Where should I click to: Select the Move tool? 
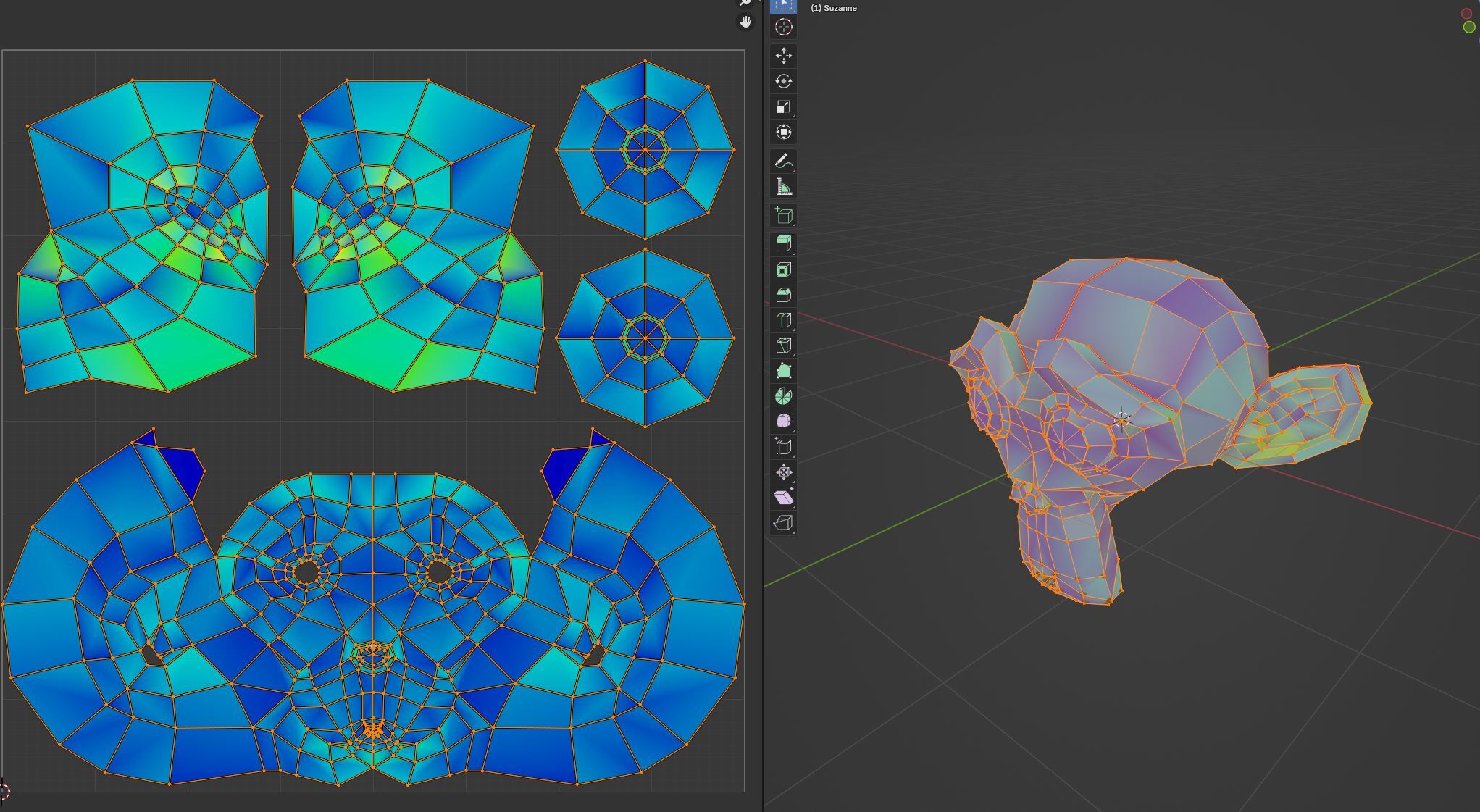pyautogui.click(x=783, y=56)
